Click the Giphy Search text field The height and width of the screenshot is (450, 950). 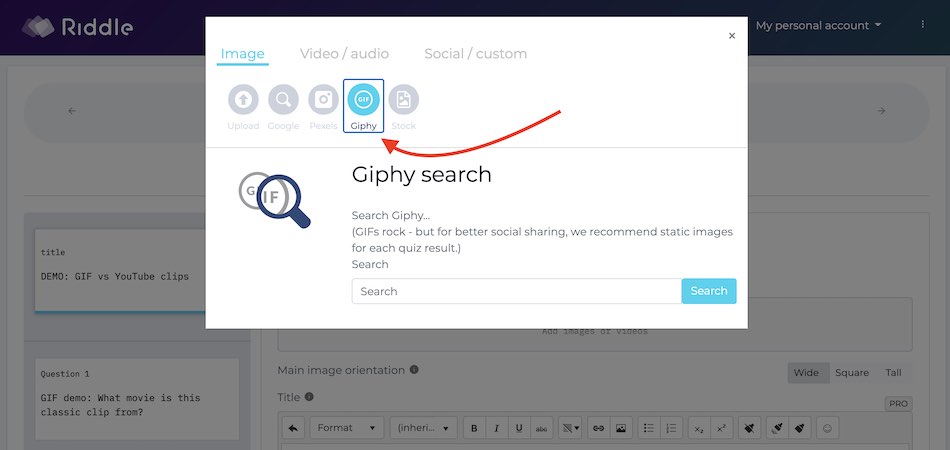click(x=517, y=291)
